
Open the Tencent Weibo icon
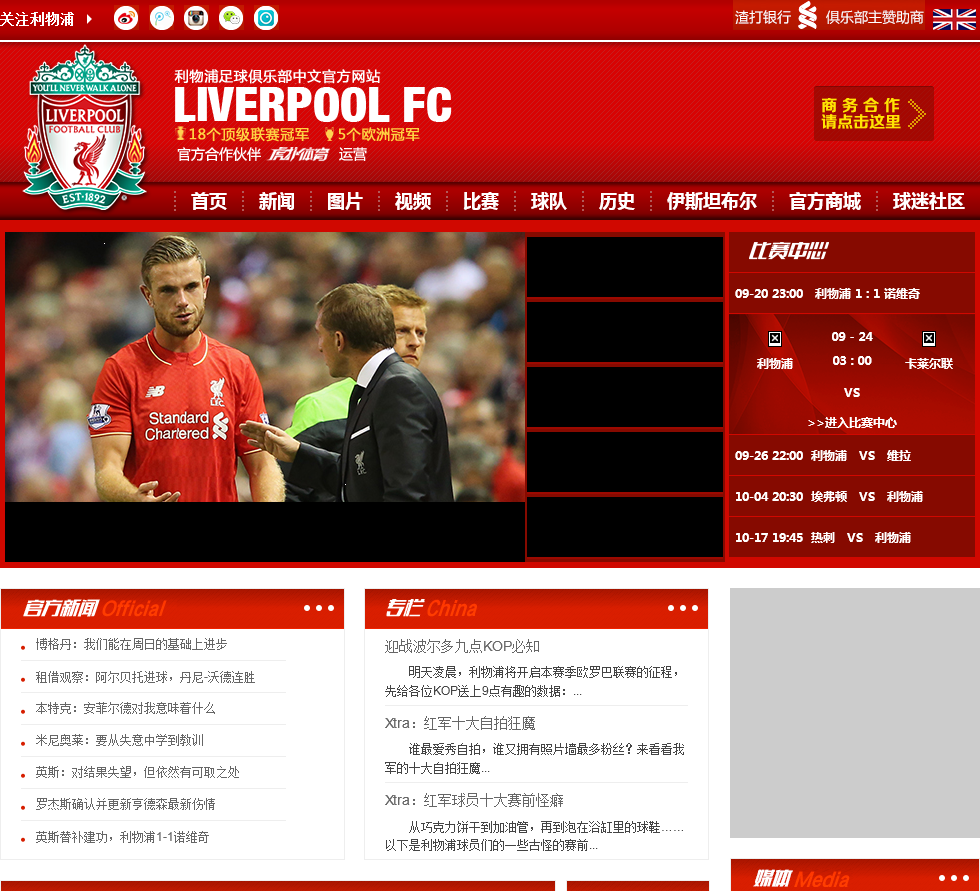(162, 18)
